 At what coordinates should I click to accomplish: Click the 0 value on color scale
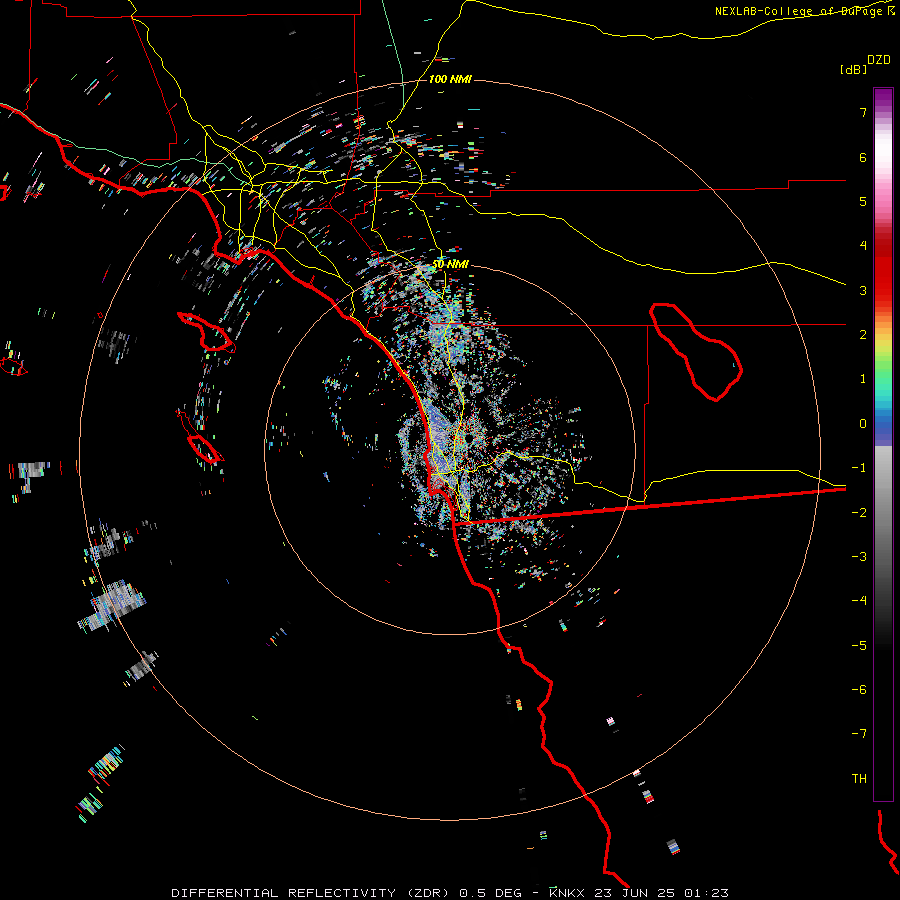(863, 424)
